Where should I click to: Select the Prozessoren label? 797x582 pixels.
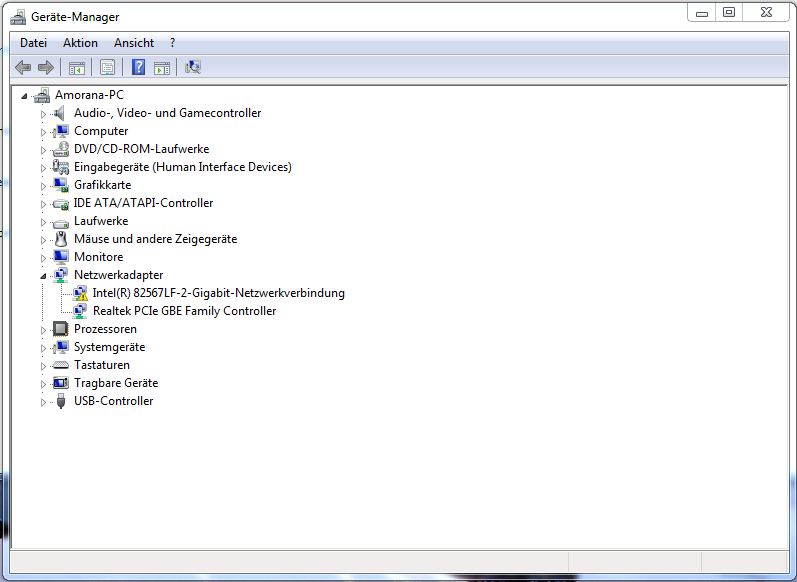[105, 329]
